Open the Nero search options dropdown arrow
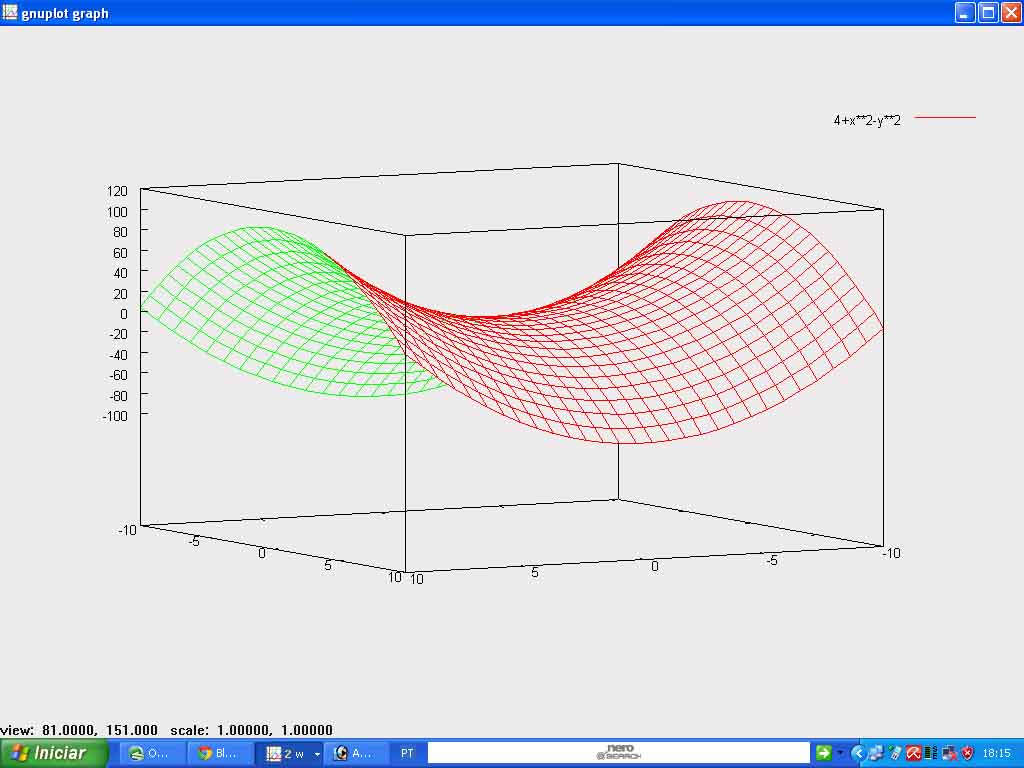Image resolution: width=1024 pixels, height=768 pixels. tap(840, 752)
